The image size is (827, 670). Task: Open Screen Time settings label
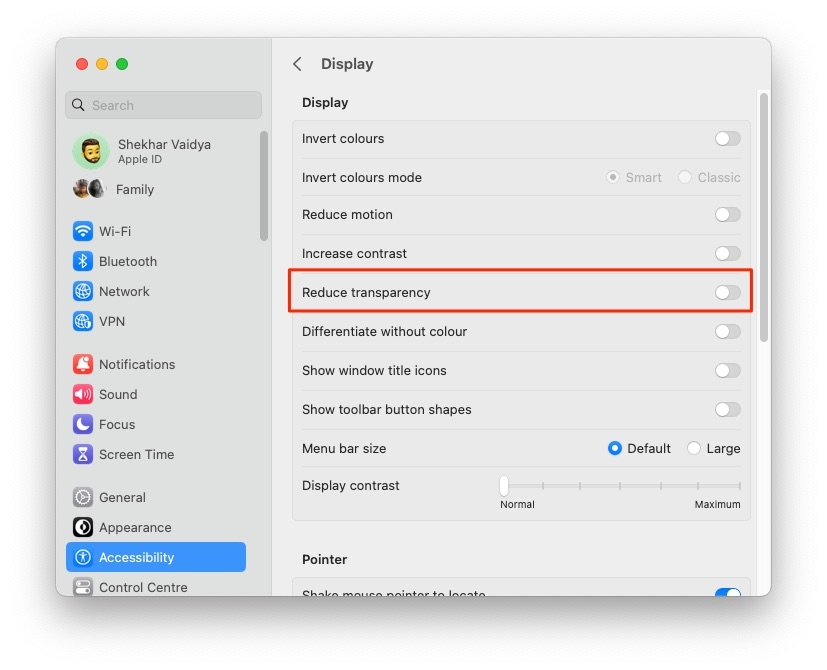137,454
